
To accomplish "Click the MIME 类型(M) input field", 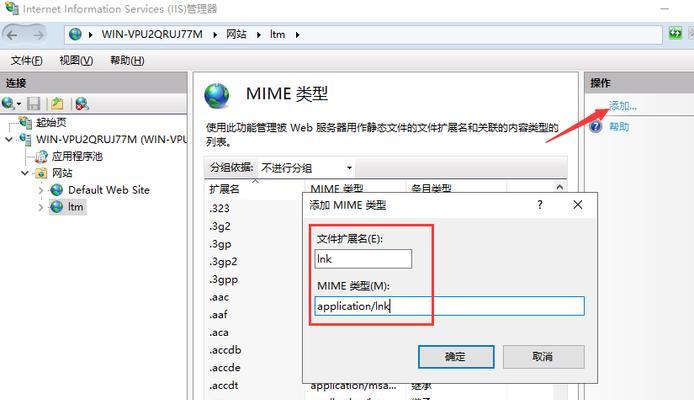I will click(449, 306).
